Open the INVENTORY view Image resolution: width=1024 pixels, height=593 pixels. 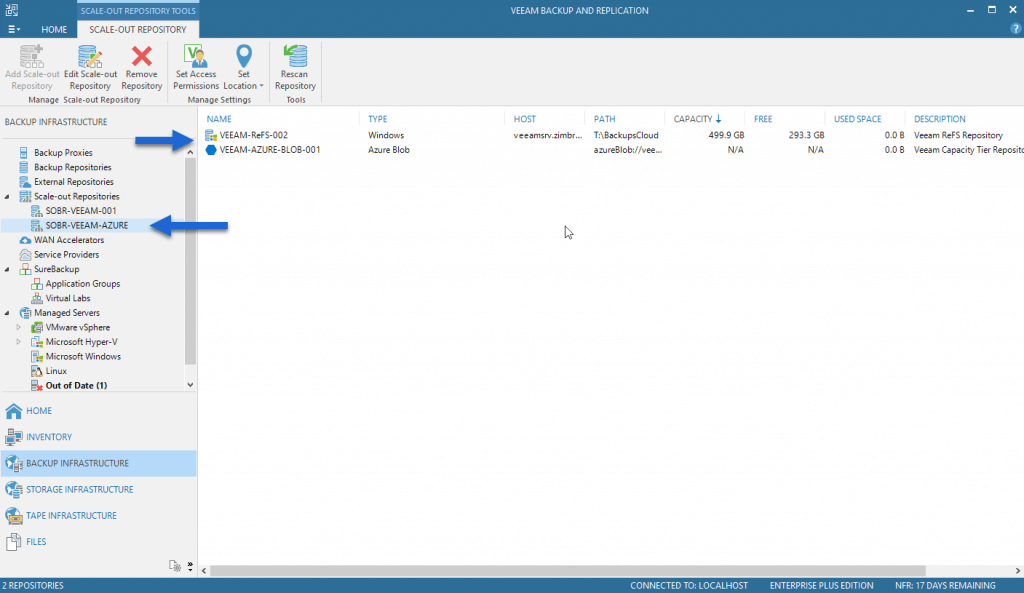coord(98,437)
